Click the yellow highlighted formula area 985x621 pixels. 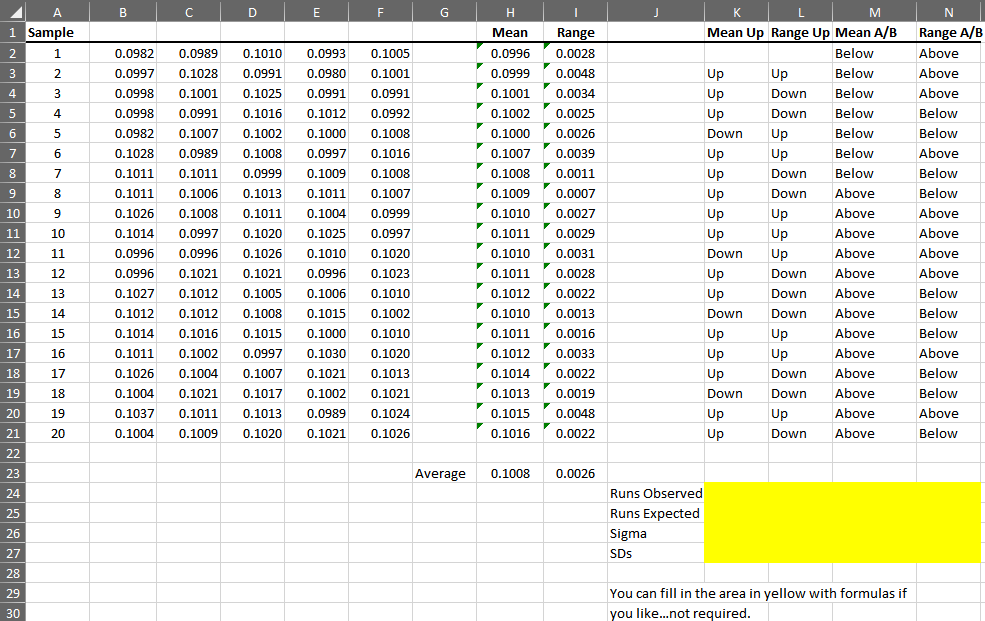click(845, 523)
